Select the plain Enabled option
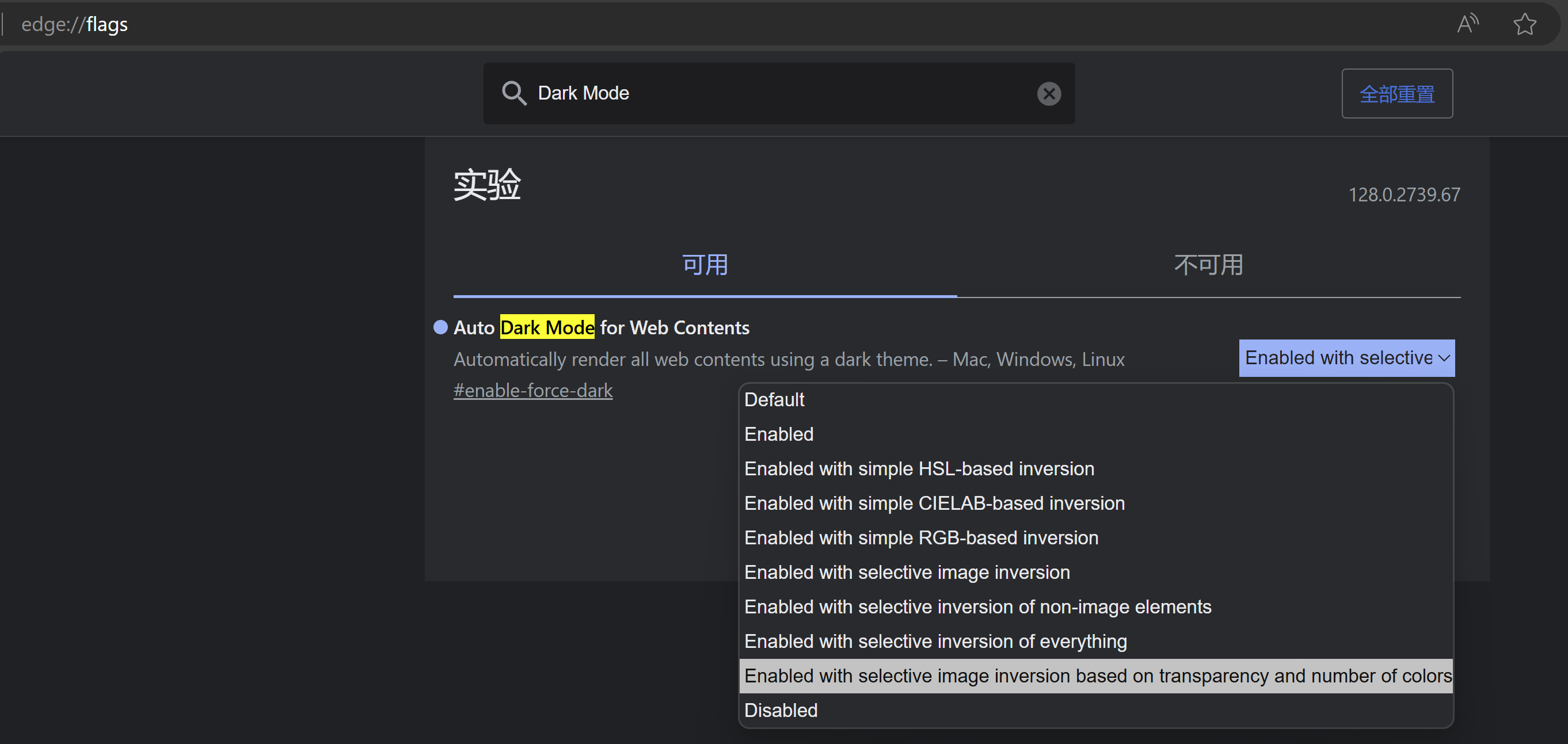Image resolution: width=1568 pixels, height=744 pixels. 1095,434
